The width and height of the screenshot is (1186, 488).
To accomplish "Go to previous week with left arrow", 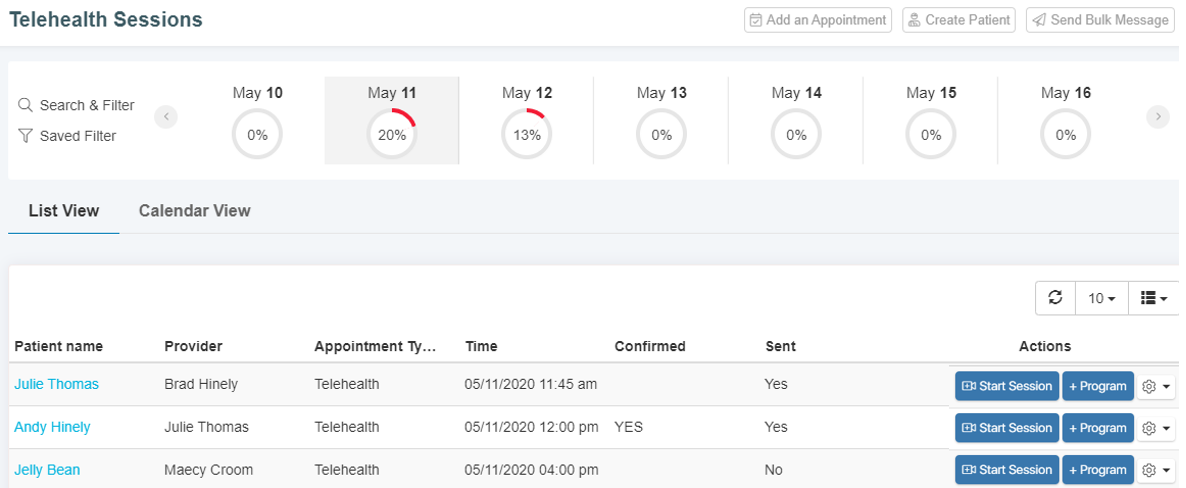I will pyautogui.click(x=166, y=117).
